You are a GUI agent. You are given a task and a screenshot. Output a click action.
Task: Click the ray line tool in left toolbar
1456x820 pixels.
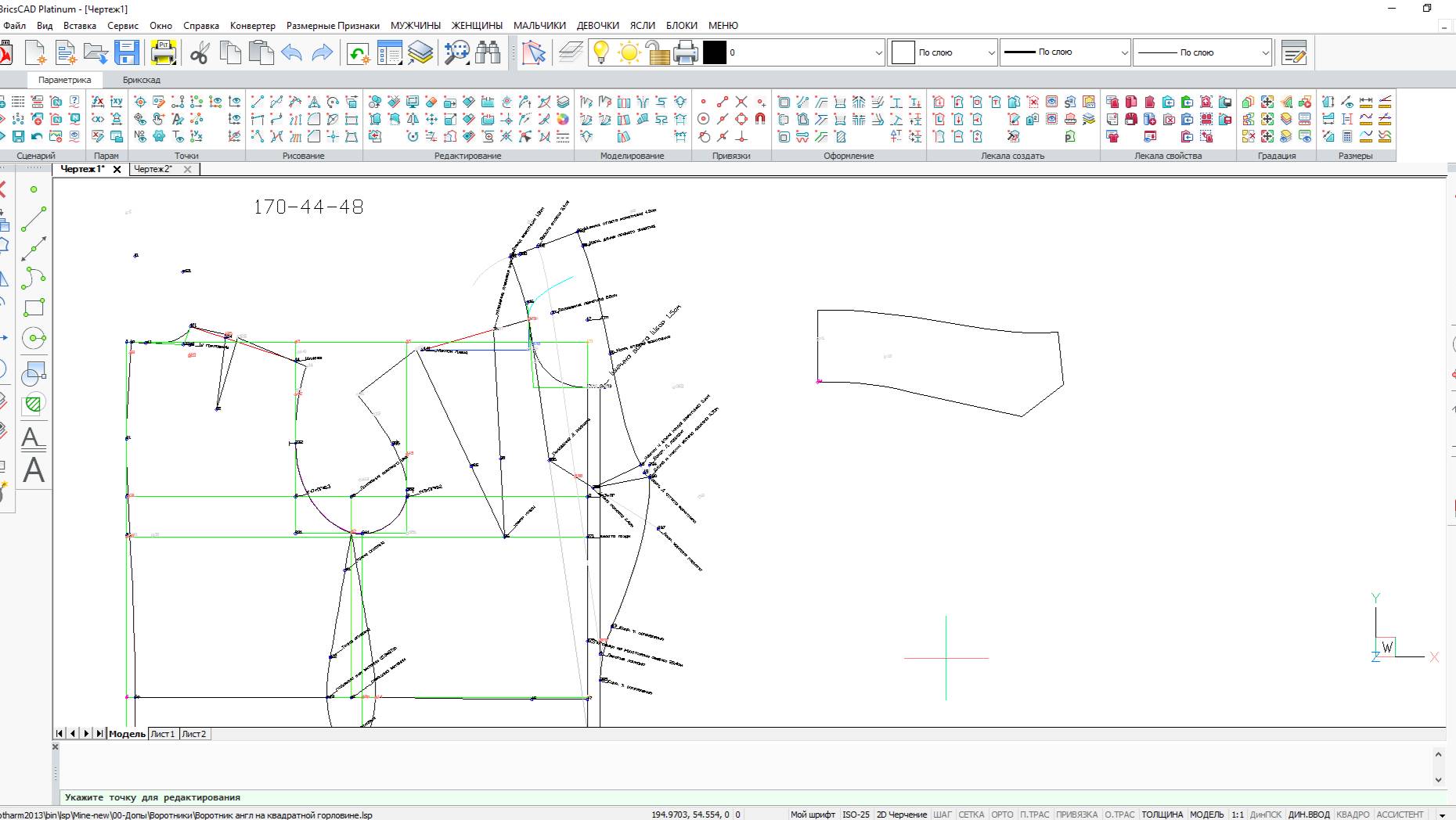tap(34, 249)
